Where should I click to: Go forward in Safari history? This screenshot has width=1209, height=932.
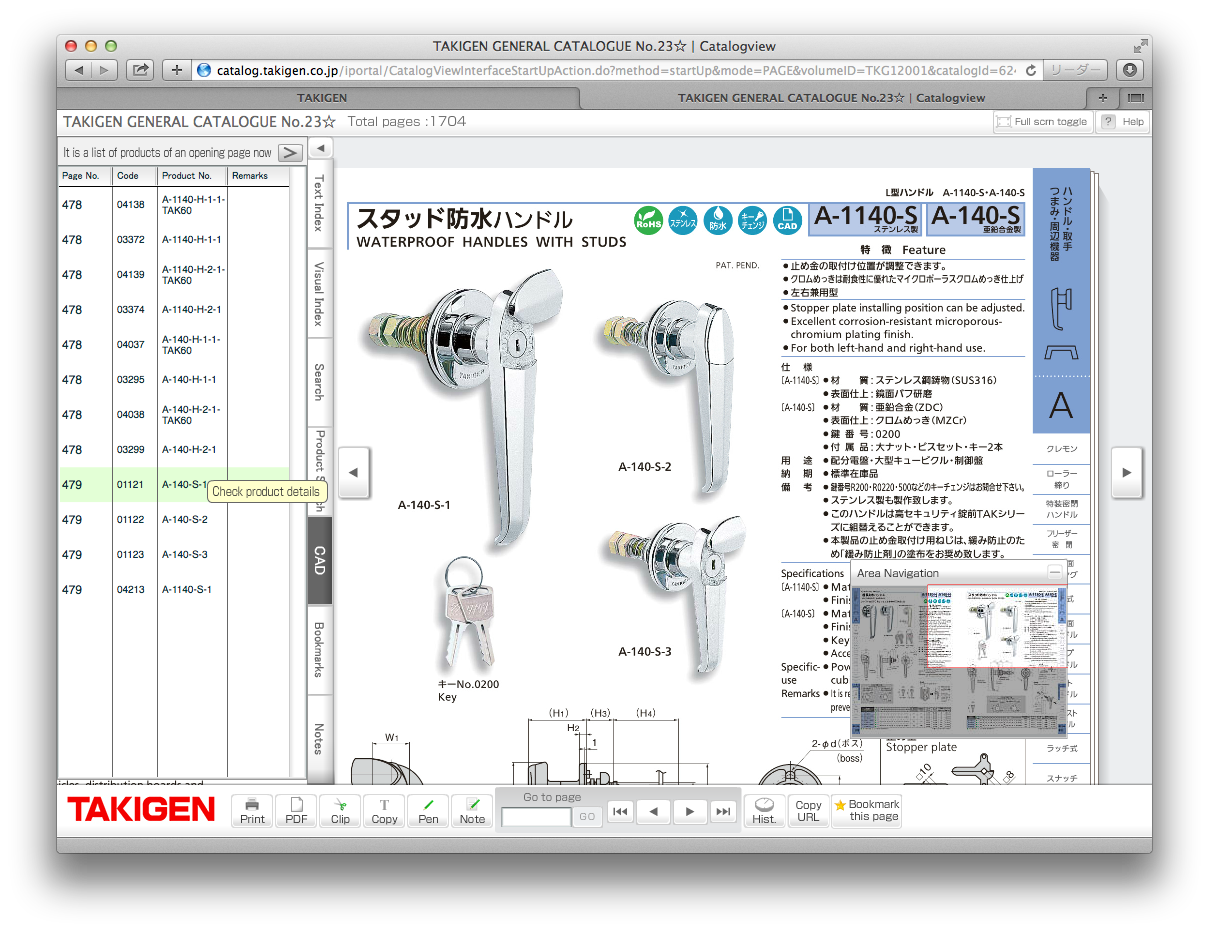pyautogui.click(x=105, y=70)
